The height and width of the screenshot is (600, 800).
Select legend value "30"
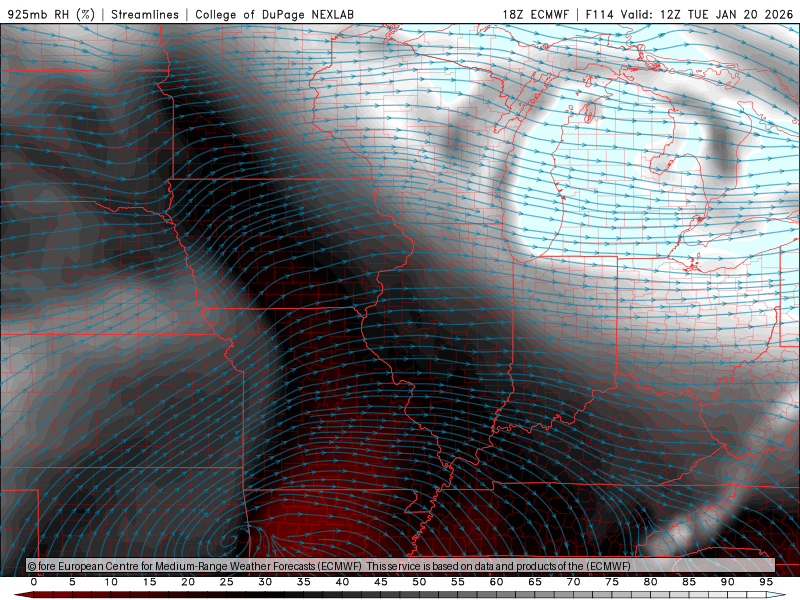pyautogui.click(x=265, y=582)
